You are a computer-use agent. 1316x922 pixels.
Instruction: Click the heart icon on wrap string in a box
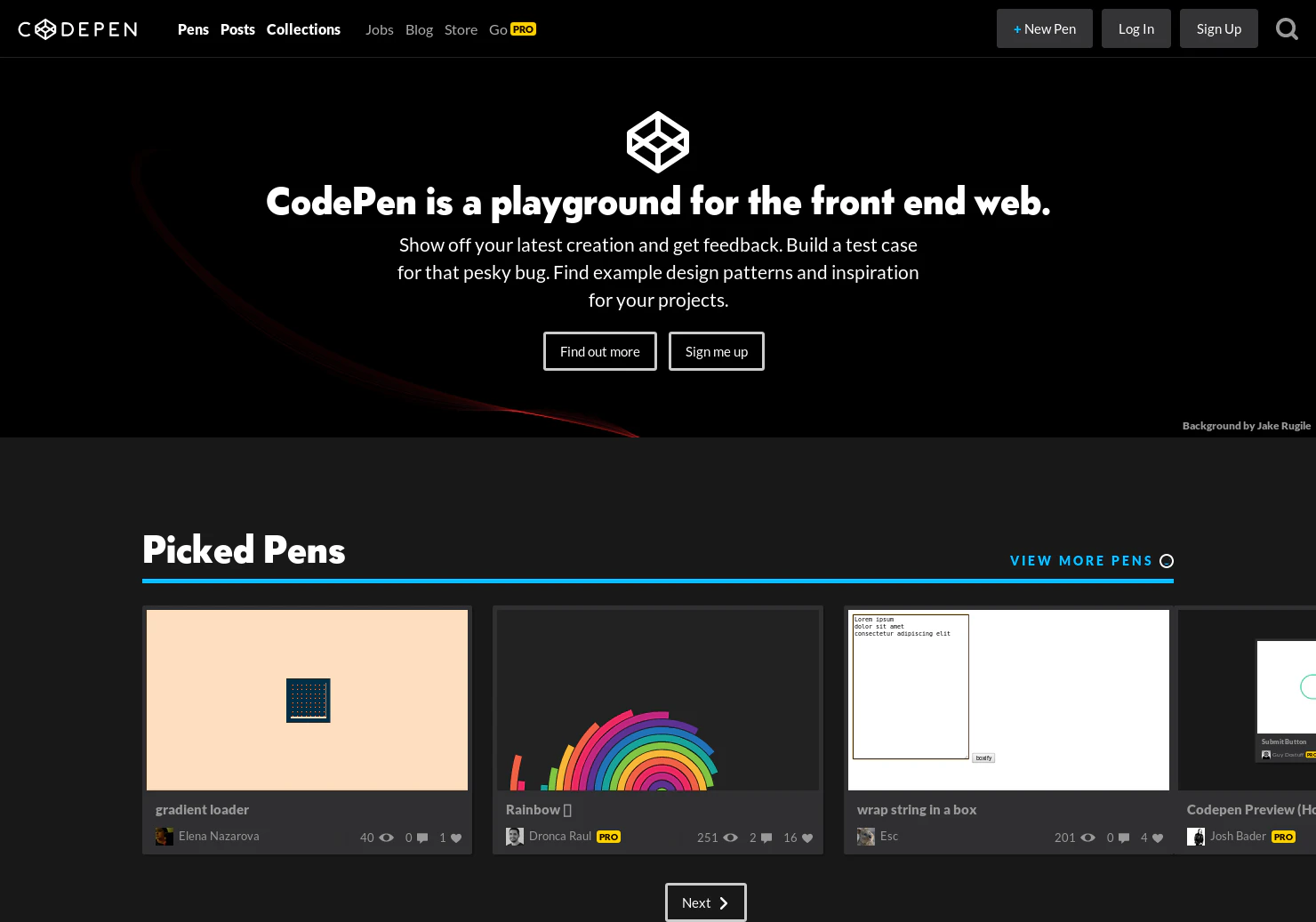click(x=1157, y=838)
